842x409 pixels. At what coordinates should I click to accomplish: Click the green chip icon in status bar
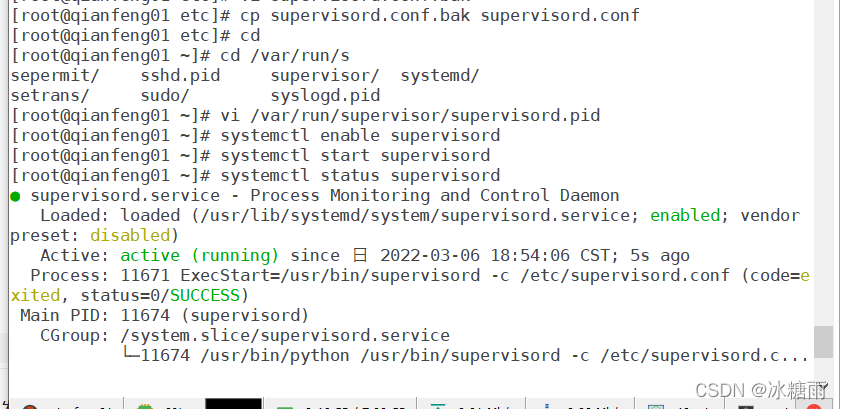point(144,406)
